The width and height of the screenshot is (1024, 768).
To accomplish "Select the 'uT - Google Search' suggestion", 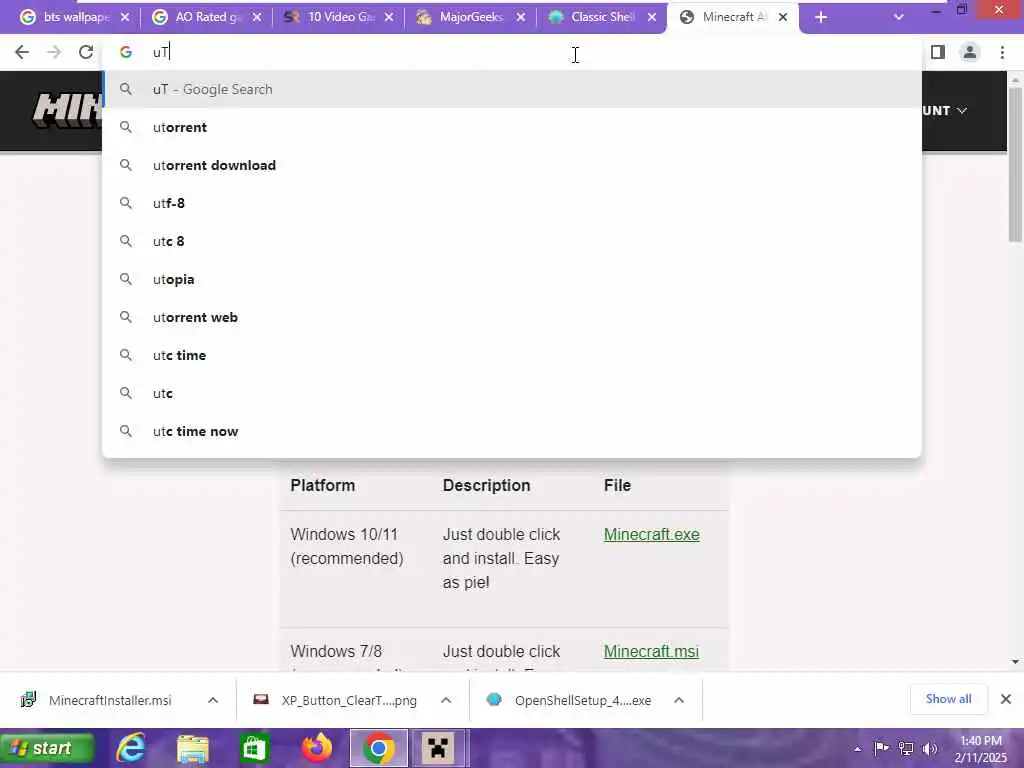I will 512,89.
